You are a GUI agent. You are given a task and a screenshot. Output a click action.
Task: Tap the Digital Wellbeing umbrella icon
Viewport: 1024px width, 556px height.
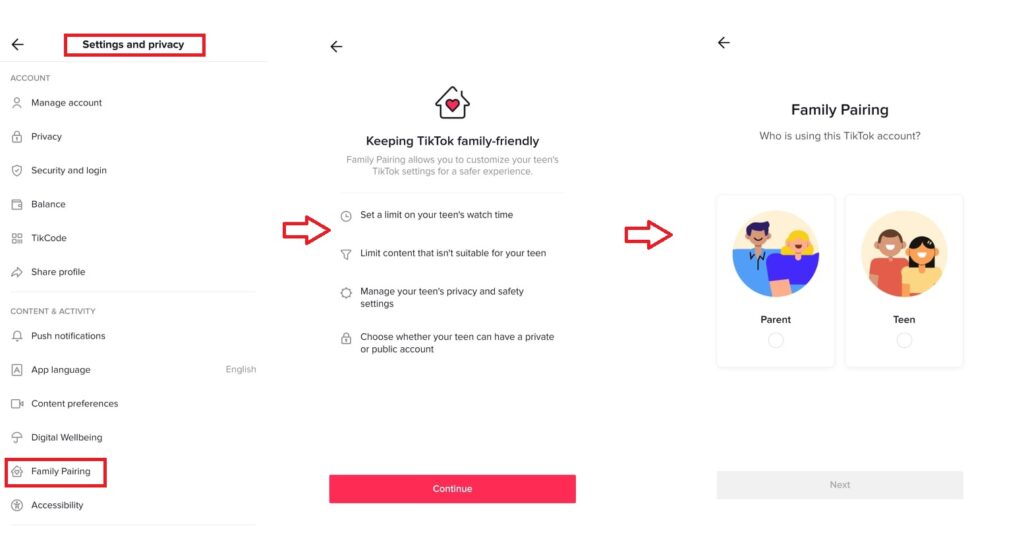[x=17, y=438]
